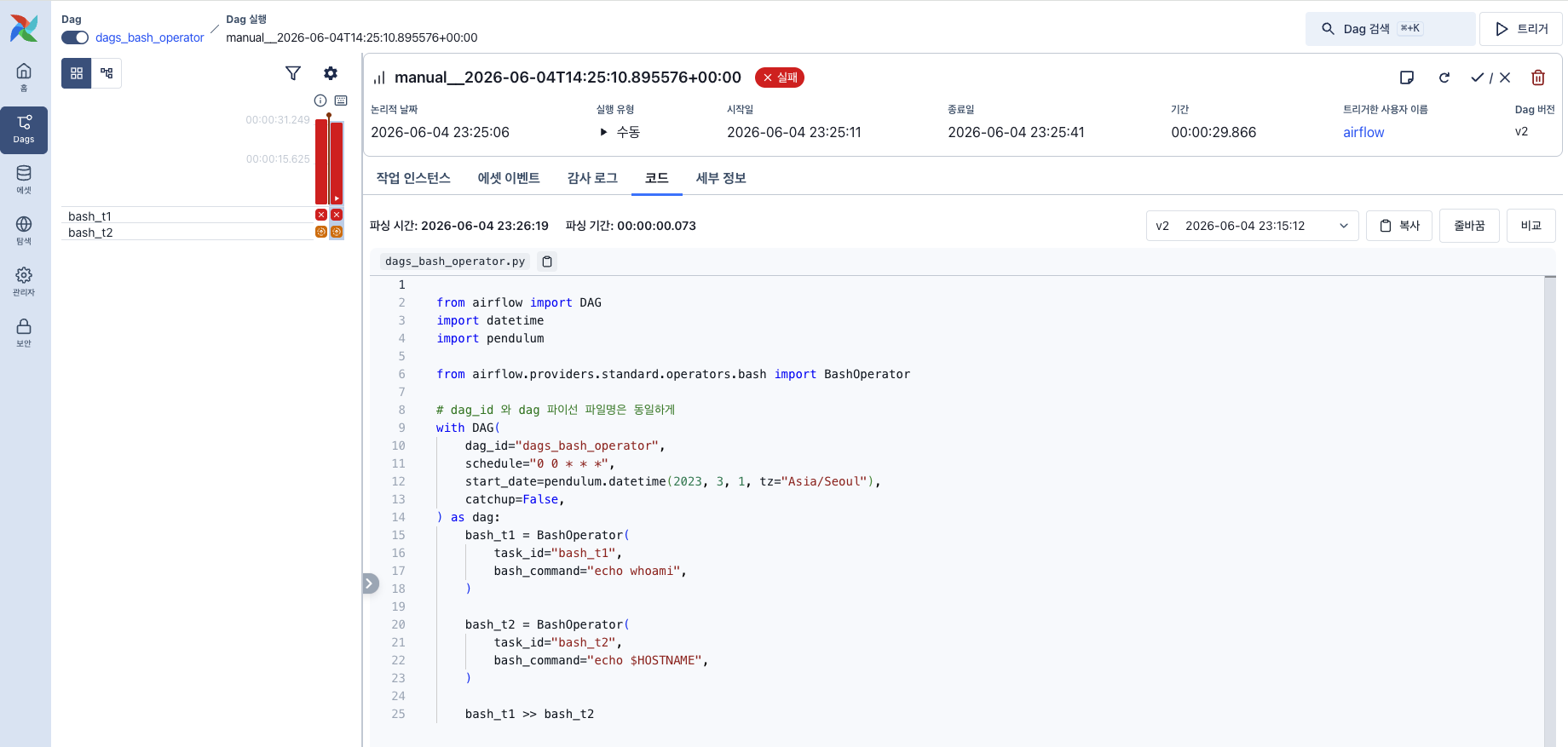Open the grid panel settings gear
Viewport: 1568px width, 747px height.
[331, 73]
